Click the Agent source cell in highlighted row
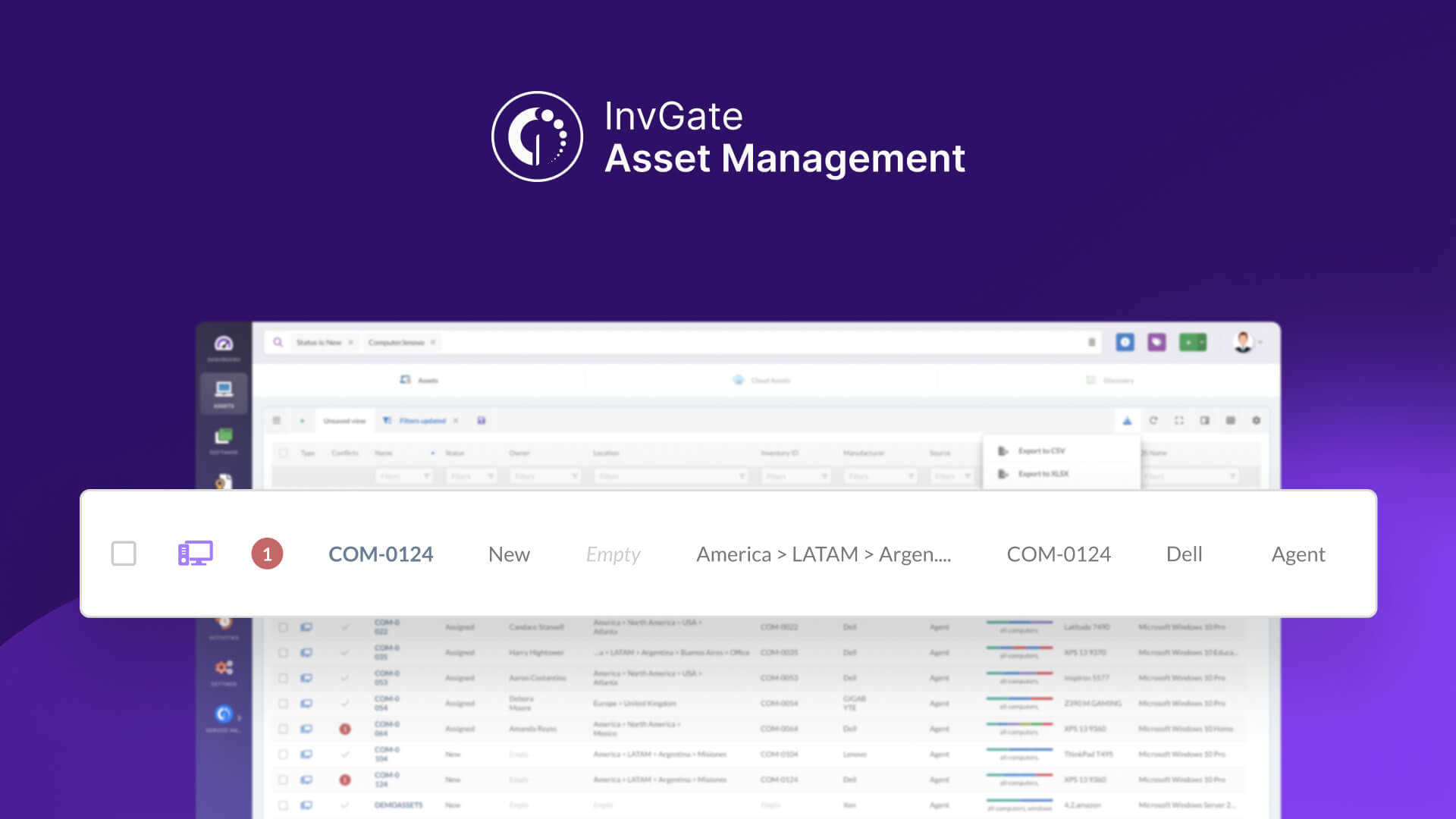Image resolution: width=1456 pixels, height=819 pixels. (x=1298, y=555)
